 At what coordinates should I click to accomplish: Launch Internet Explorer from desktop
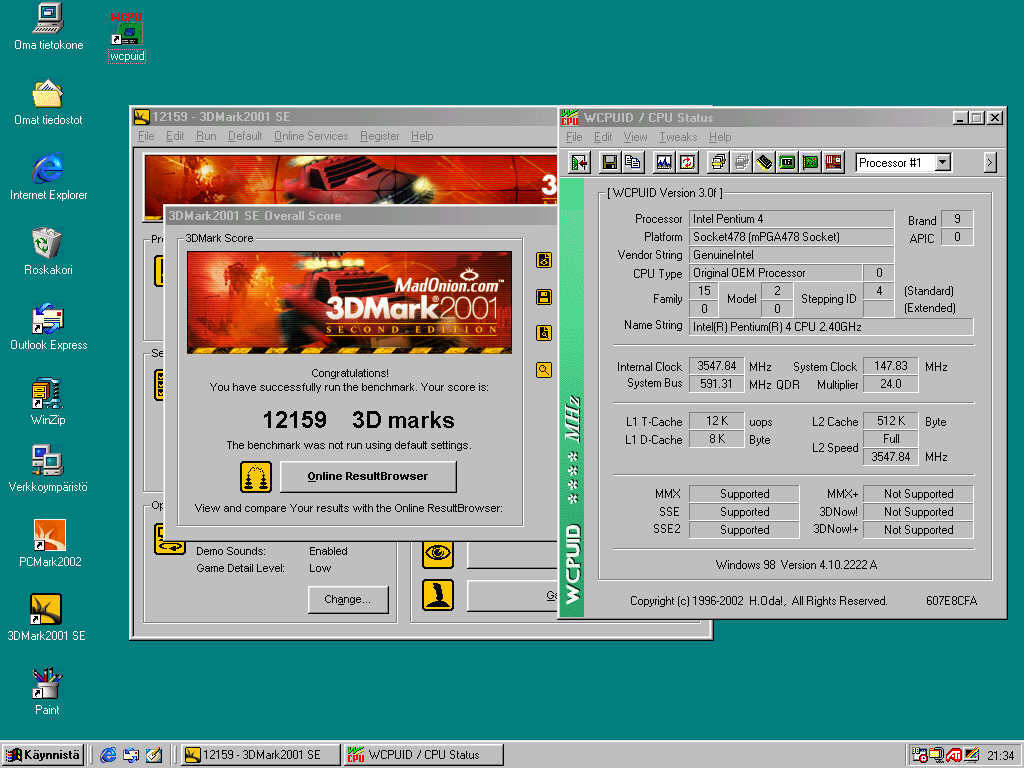(48, 176)
